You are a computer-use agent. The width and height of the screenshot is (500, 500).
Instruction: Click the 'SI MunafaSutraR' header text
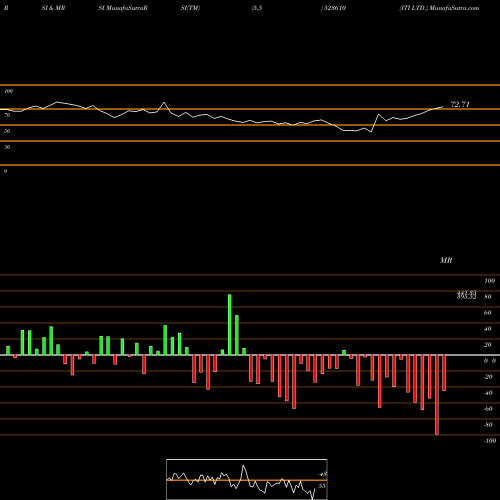click(123, 8)
